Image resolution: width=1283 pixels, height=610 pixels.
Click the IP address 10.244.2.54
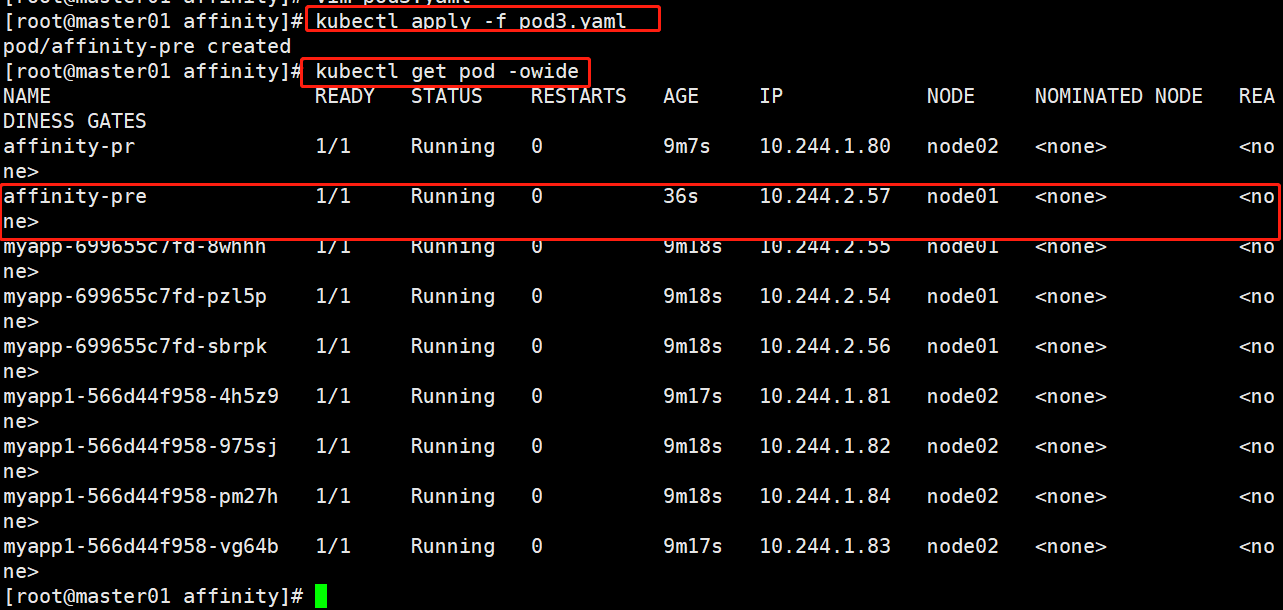(825, 296)
